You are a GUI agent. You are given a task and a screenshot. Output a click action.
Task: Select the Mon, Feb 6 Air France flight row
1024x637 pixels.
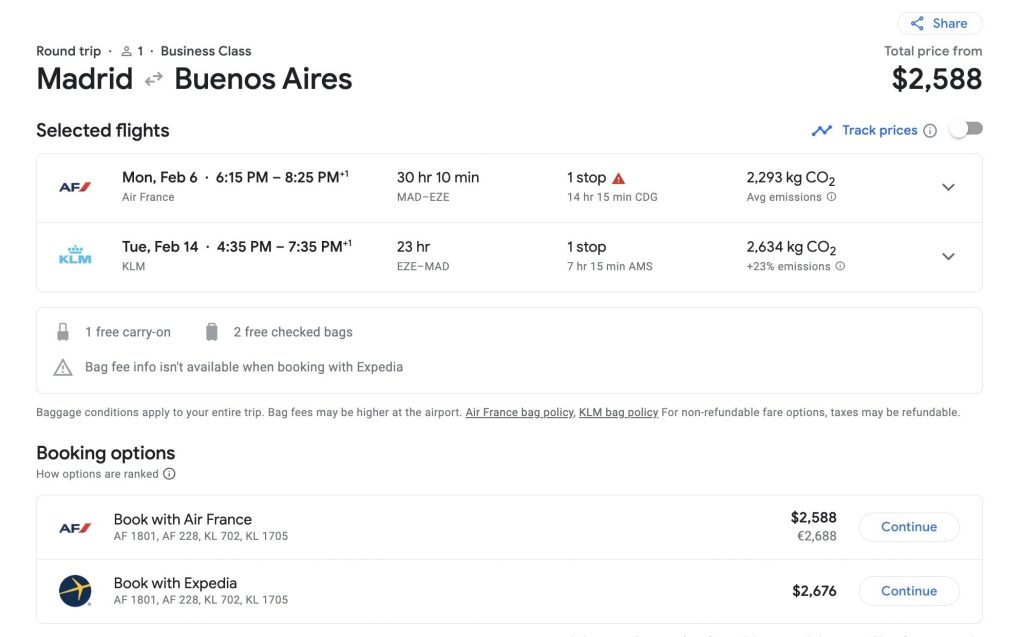[509, 188]
